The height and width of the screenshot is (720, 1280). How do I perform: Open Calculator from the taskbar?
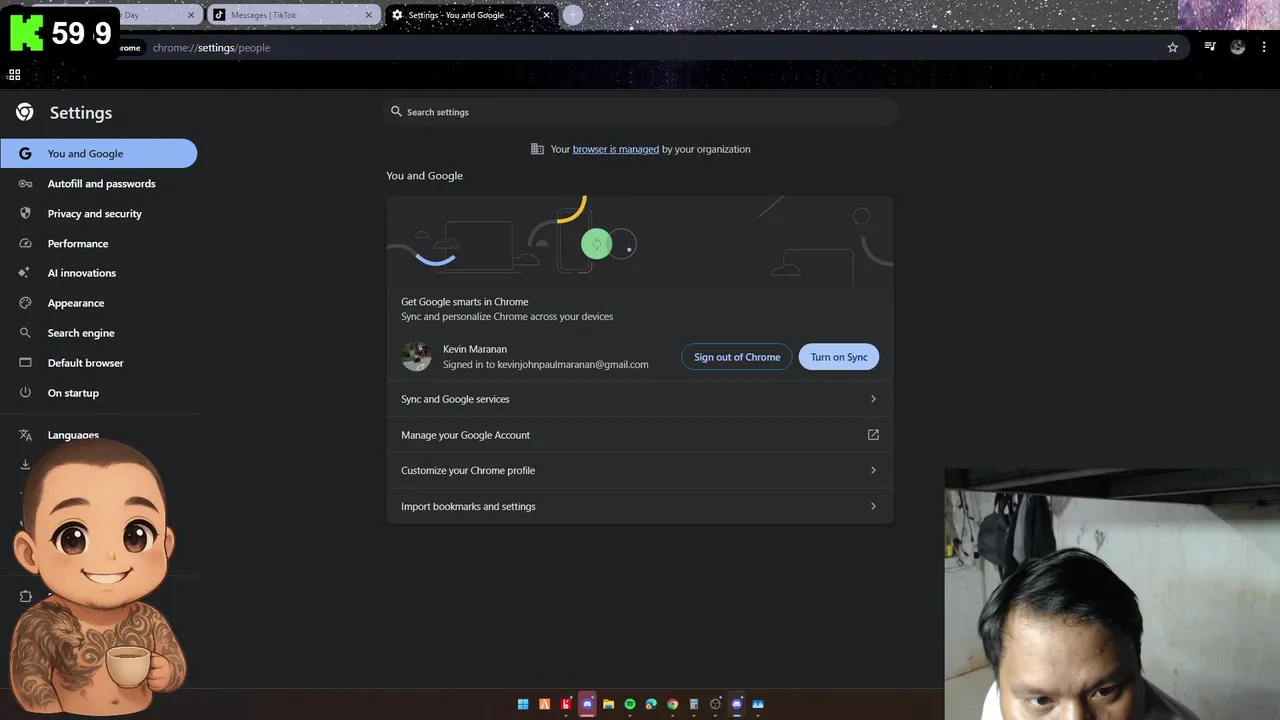click(x=694, y=704)
